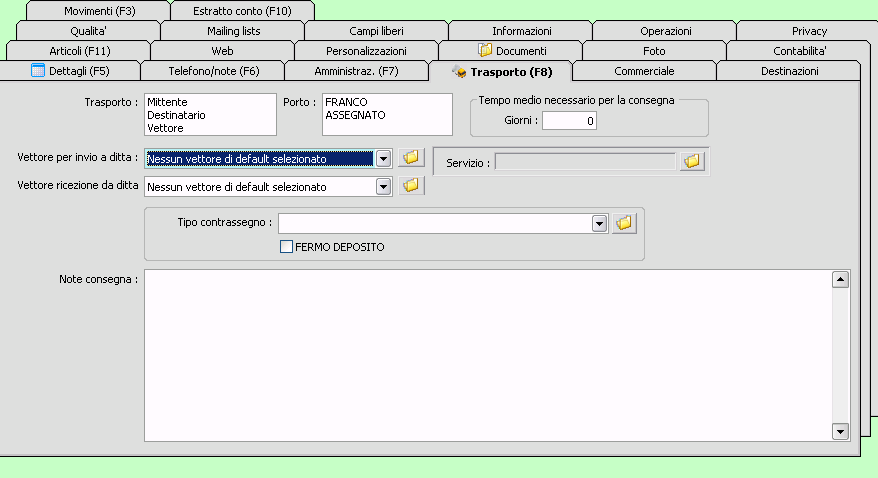Switch to the Movimenti (F3) tab
The width and height of the screenshot is (878, 478).
[x=99, y=11]
